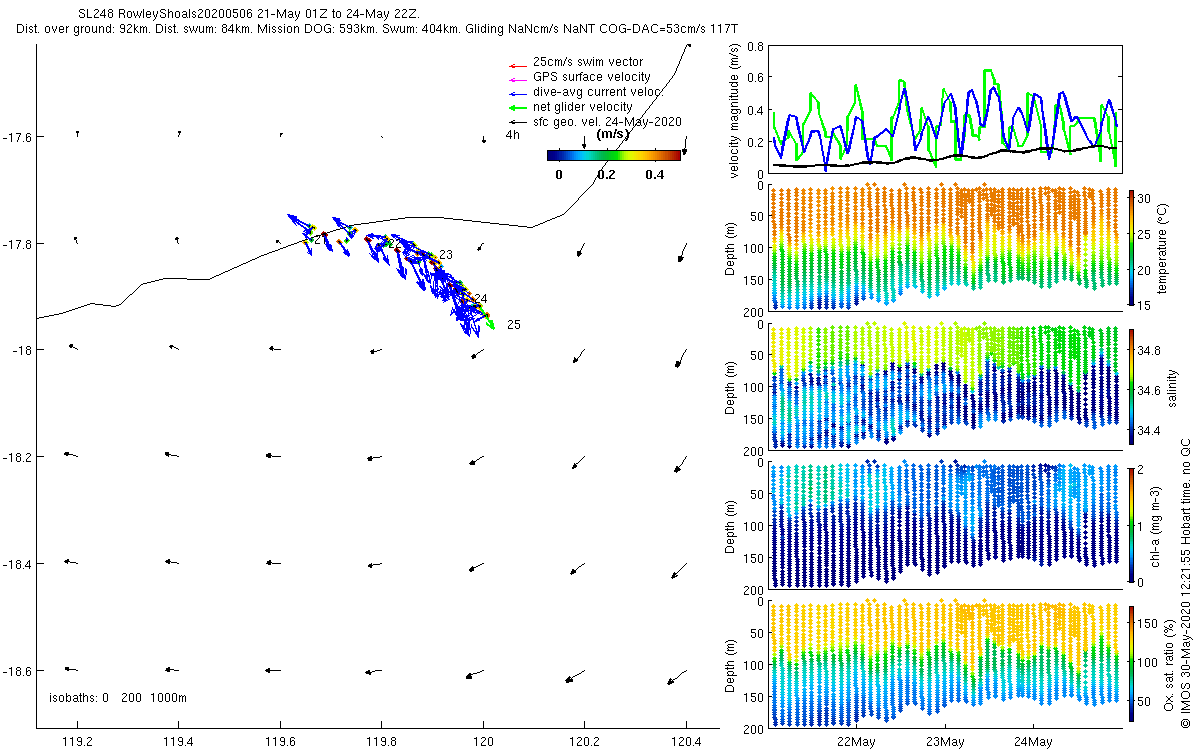Click the '0.8' tick on velocity magnitude plot
This screenshot has height=750, width=1200.
click(756, 47)
